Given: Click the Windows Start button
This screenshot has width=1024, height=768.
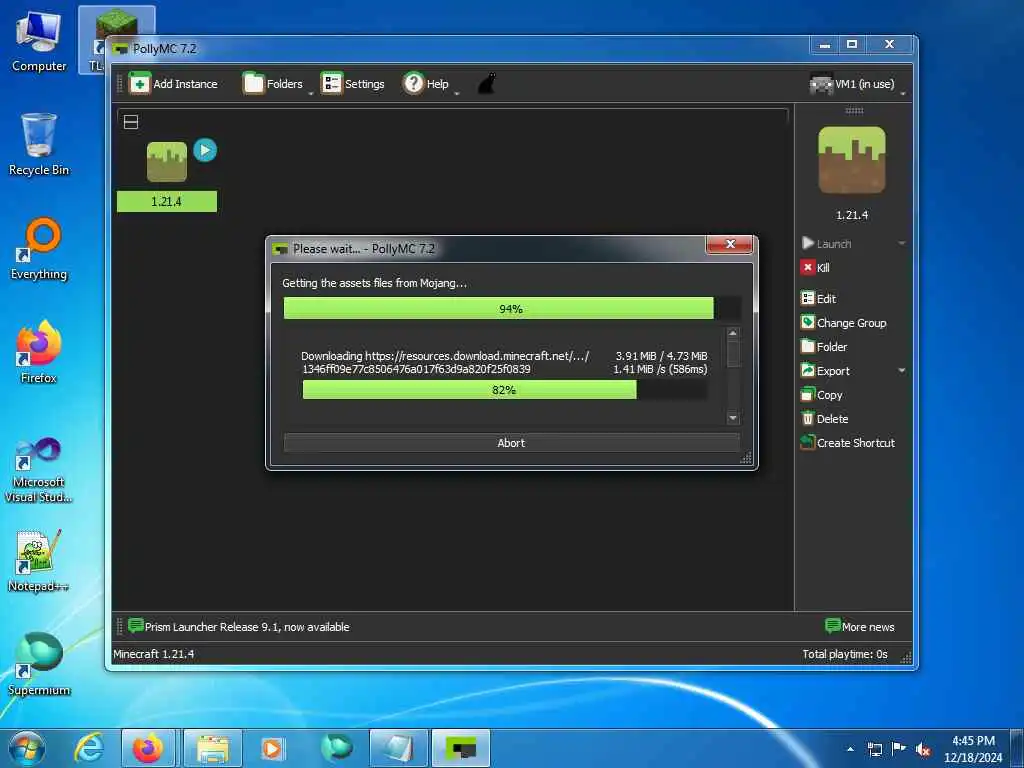Looking at the screenshot, I should coord(27,748).
